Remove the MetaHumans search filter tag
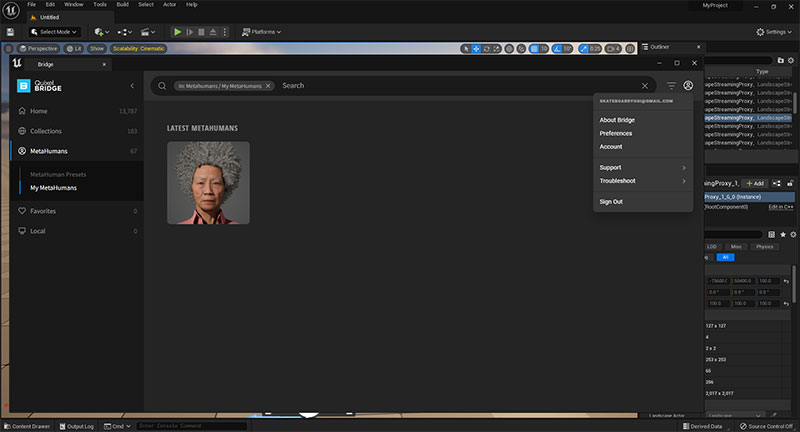This screenshot has width=800, height=432. tap(268, 86)
